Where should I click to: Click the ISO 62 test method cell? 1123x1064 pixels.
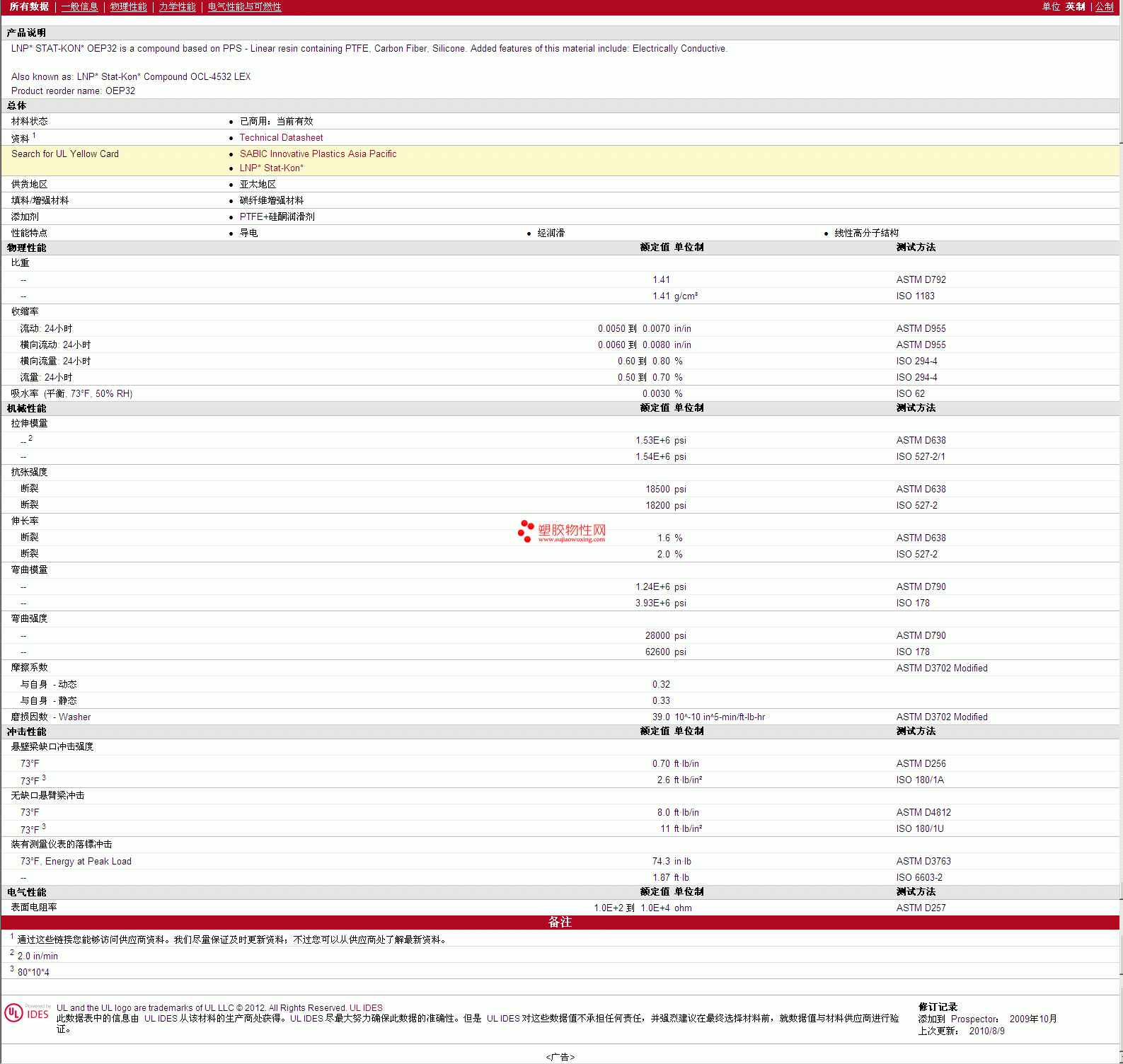click(x=910, y=394)
